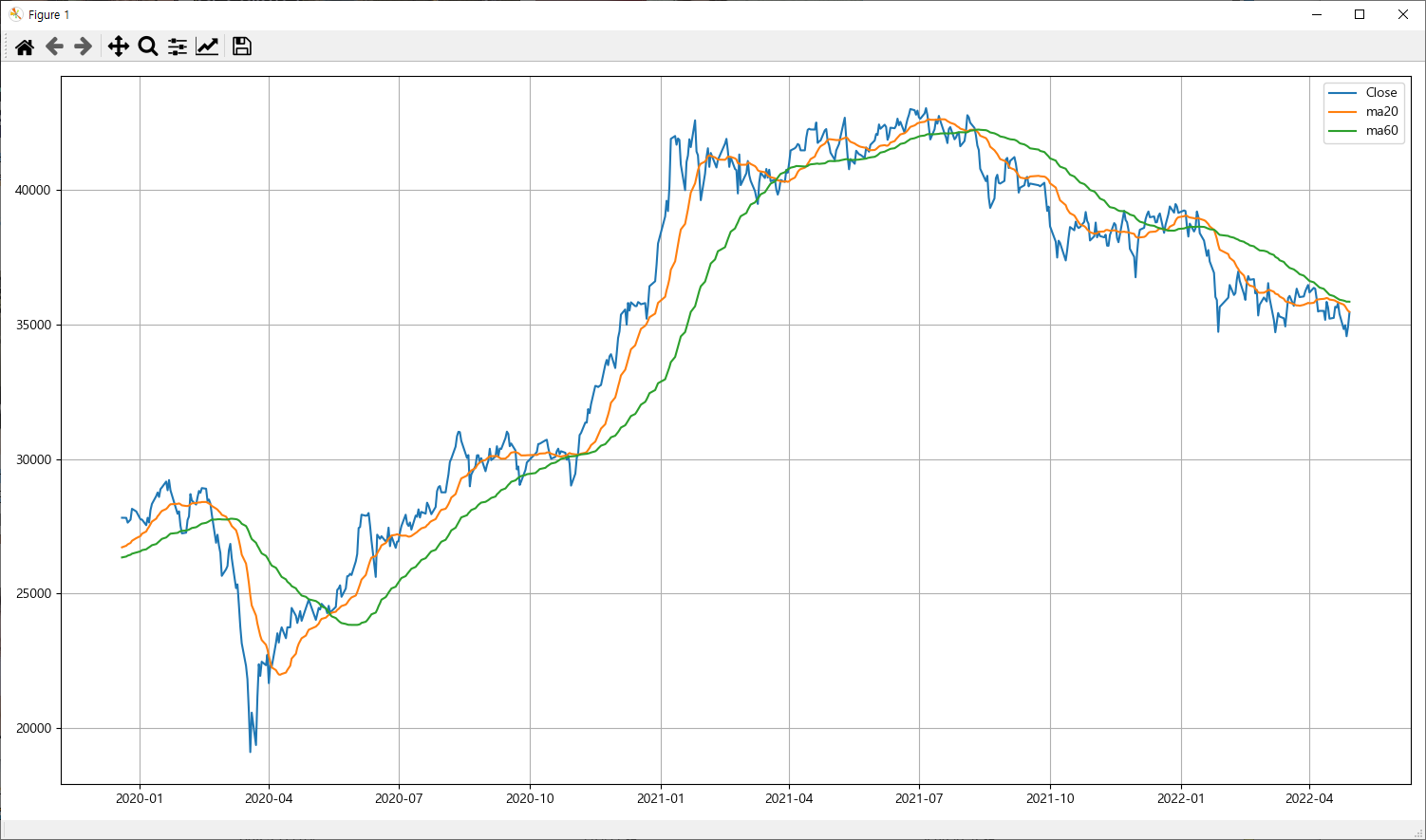The image size is (1426, 840).
Task: Maximize the Figure 1 window
Action: pyautogui.click(x=1360, y=14)
